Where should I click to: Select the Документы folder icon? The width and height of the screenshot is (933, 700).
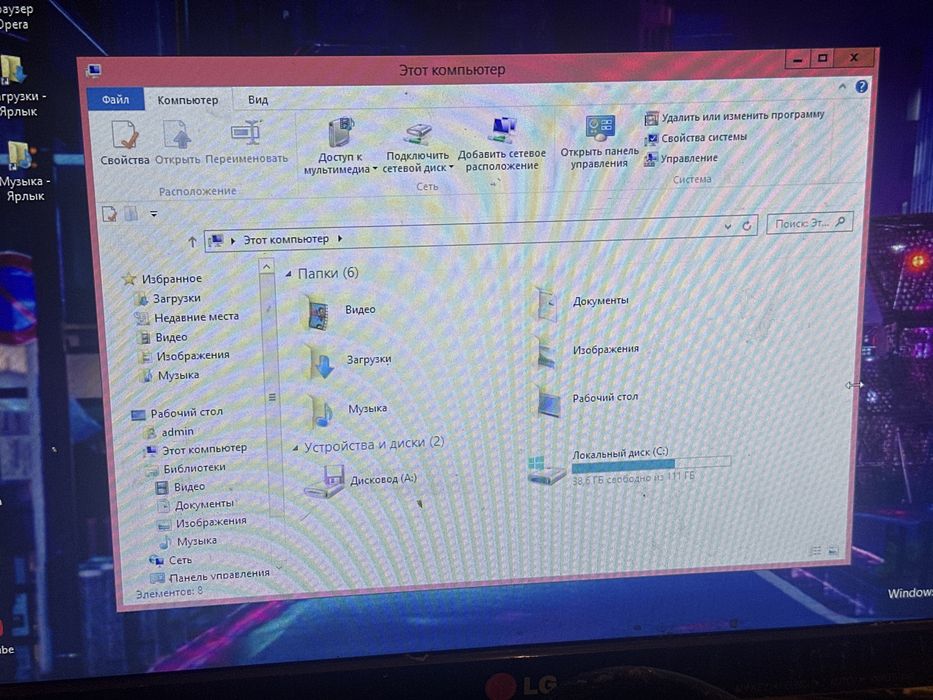click(x=547, y=304)
